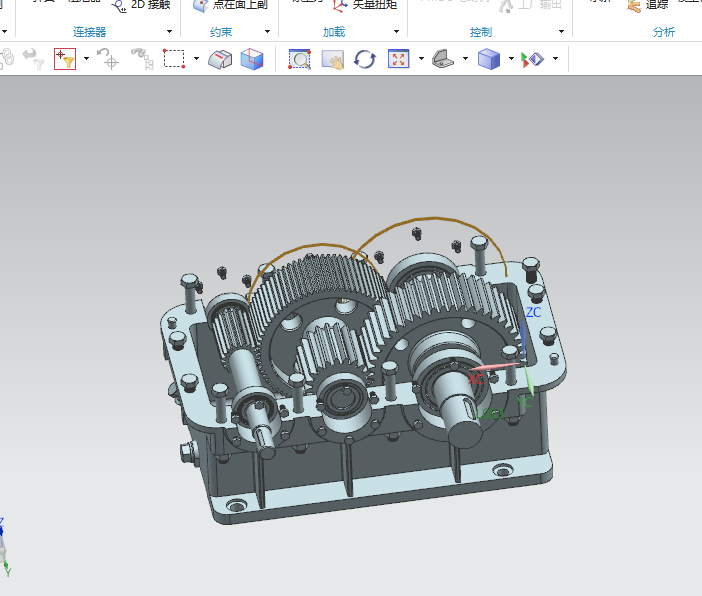This screenshot has width=702, height=596.
Task: Expand the 加载 group options arrow
Action: [x=397, y=32]
